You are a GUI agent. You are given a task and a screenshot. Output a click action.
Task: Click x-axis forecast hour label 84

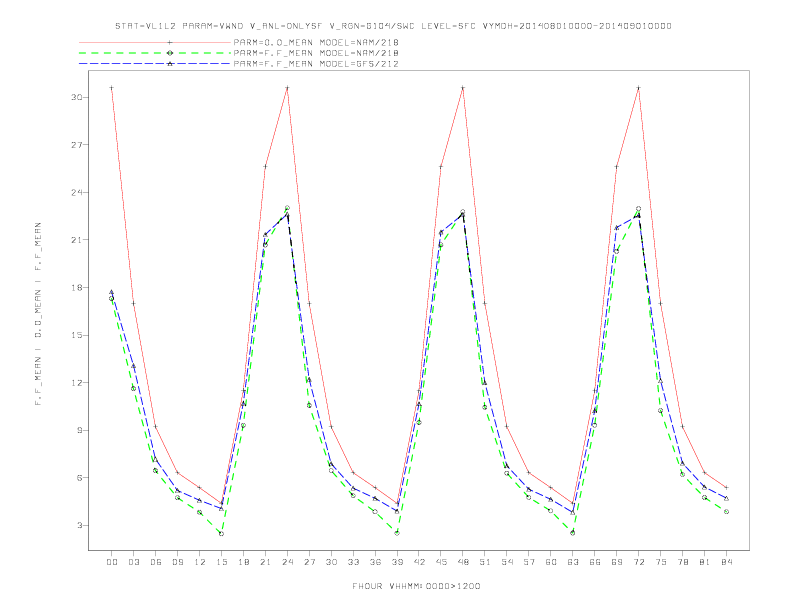pyautogui.click(x=726, y=562)
